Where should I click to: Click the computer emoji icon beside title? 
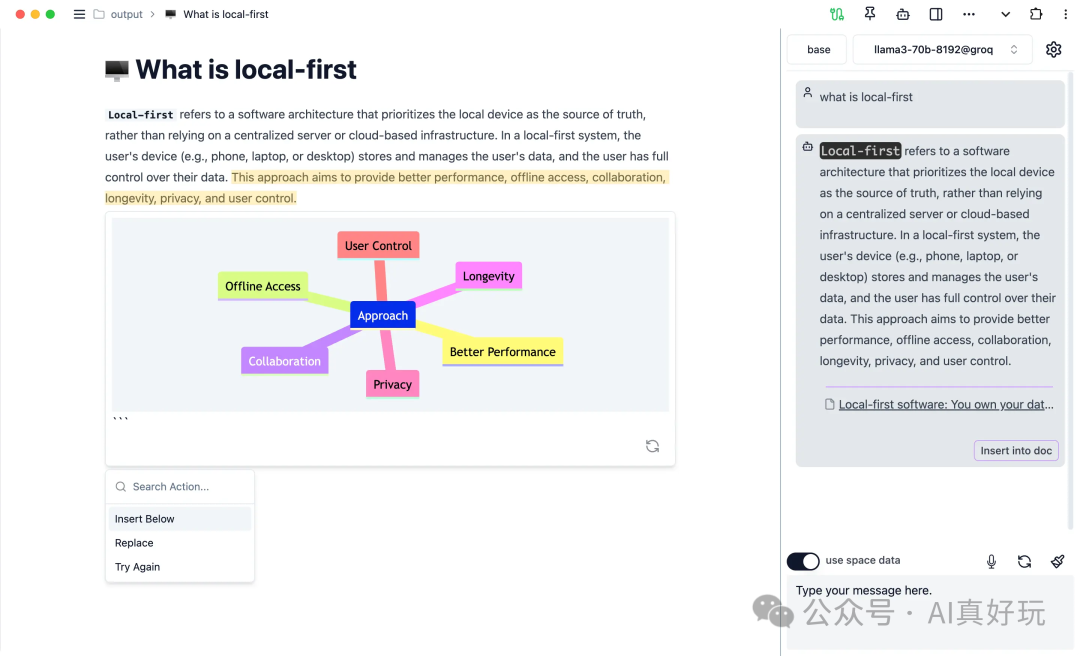(116, 70)
